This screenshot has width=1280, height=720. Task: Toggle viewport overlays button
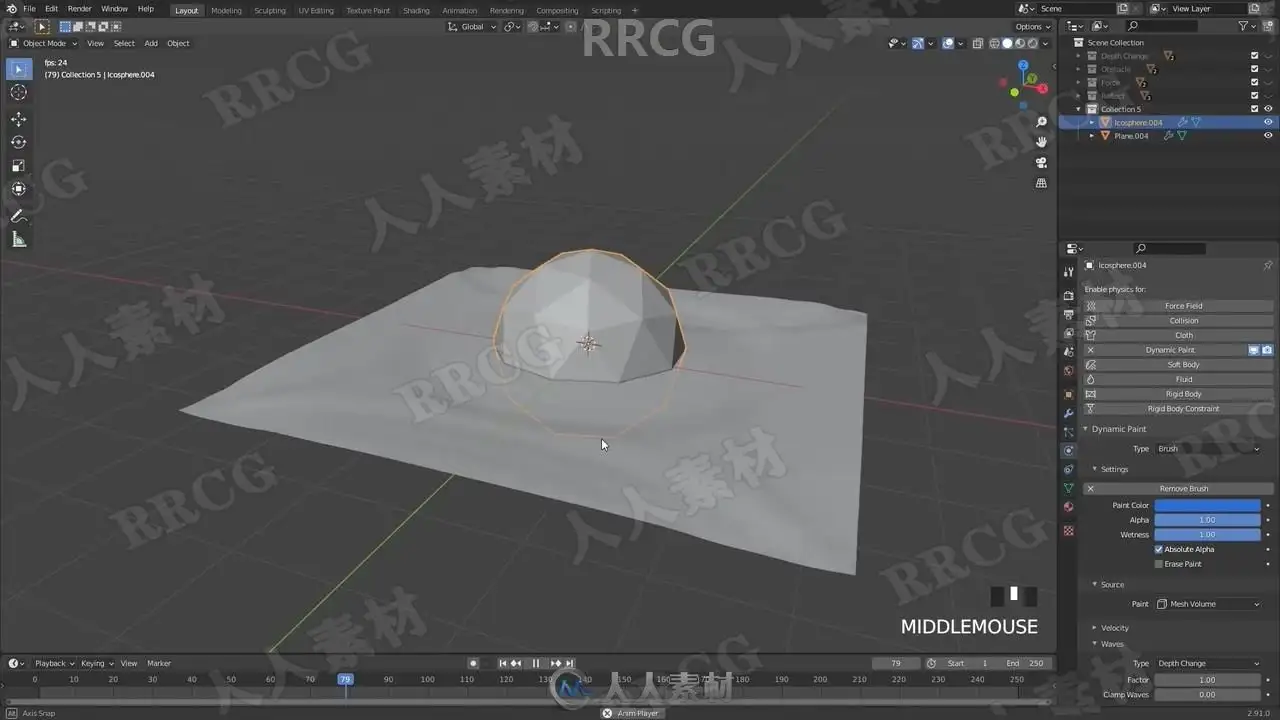tap(948, 43)
